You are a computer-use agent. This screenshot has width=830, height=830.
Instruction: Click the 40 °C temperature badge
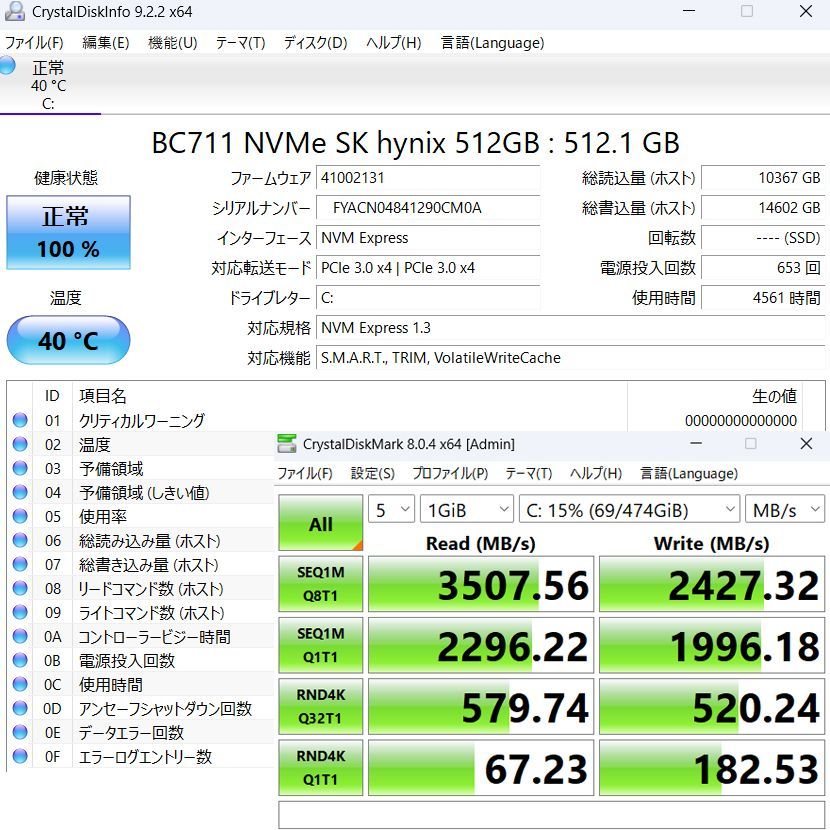67,340
